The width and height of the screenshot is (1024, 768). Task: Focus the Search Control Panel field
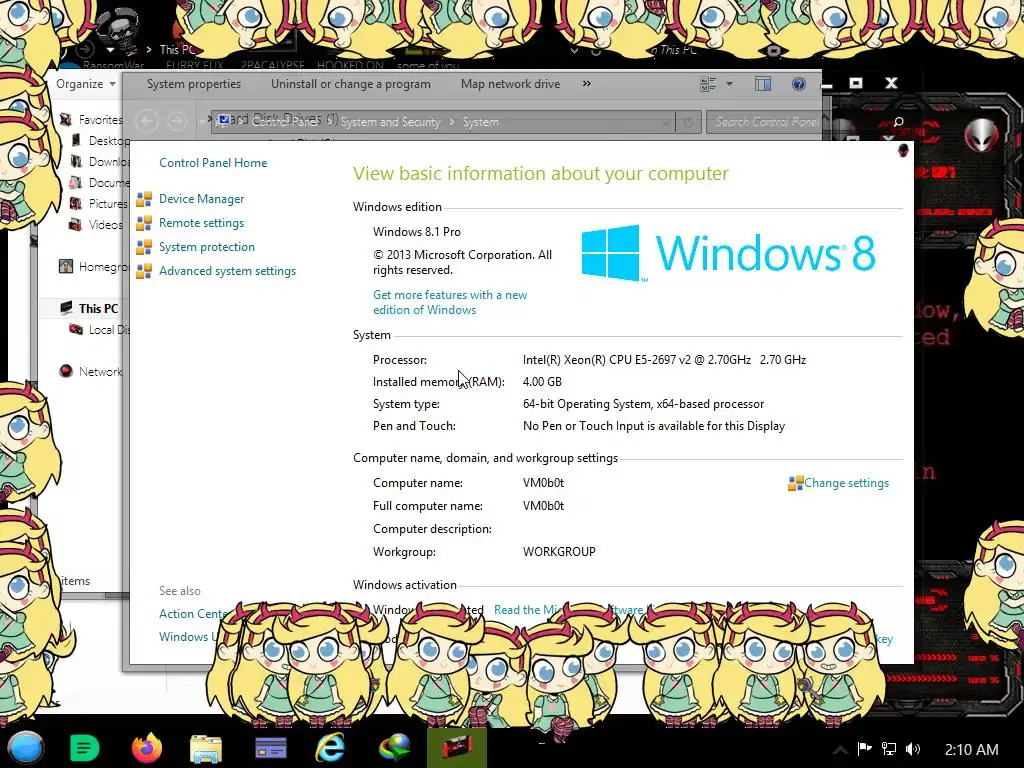pos(765,122)
